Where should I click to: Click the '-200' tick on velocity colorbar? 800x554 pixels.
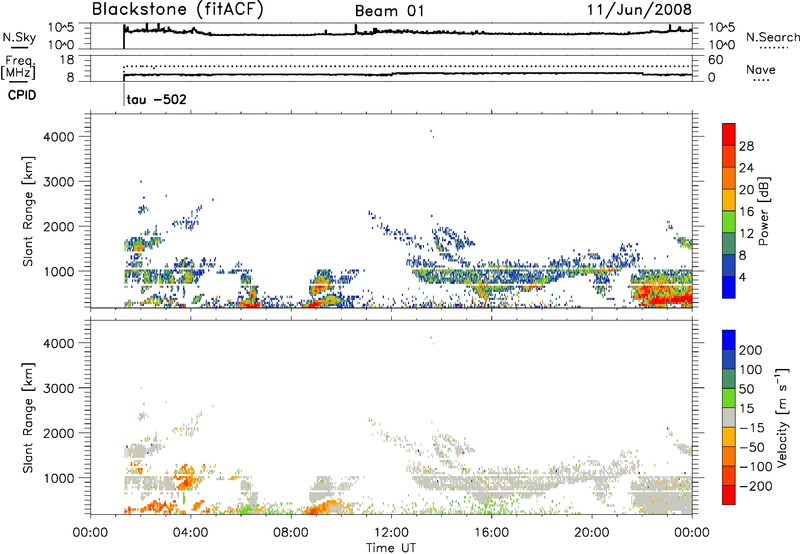756,486
